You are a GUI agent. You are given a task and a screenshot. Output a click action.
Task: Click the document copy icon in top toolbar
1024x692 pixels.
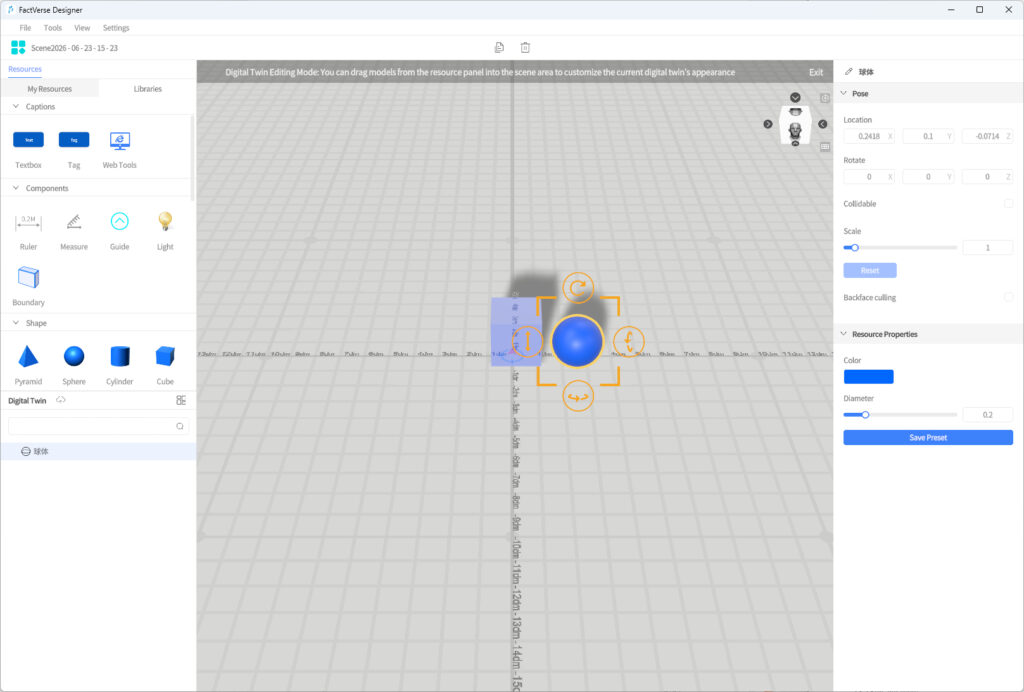point(500,47)
